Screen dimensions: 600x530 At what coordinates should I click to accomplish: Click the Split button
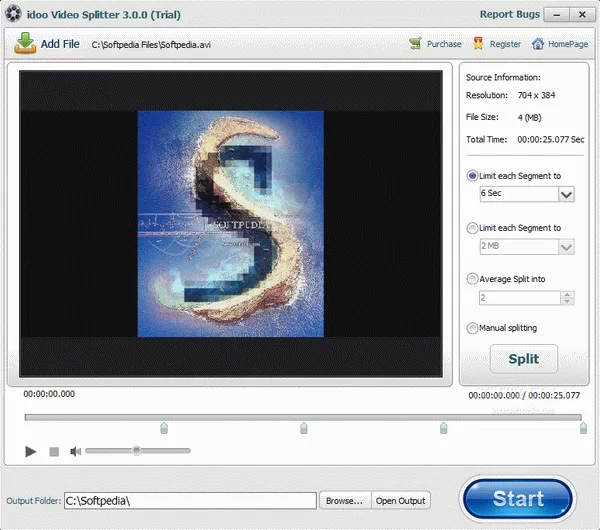pos(523,359)
